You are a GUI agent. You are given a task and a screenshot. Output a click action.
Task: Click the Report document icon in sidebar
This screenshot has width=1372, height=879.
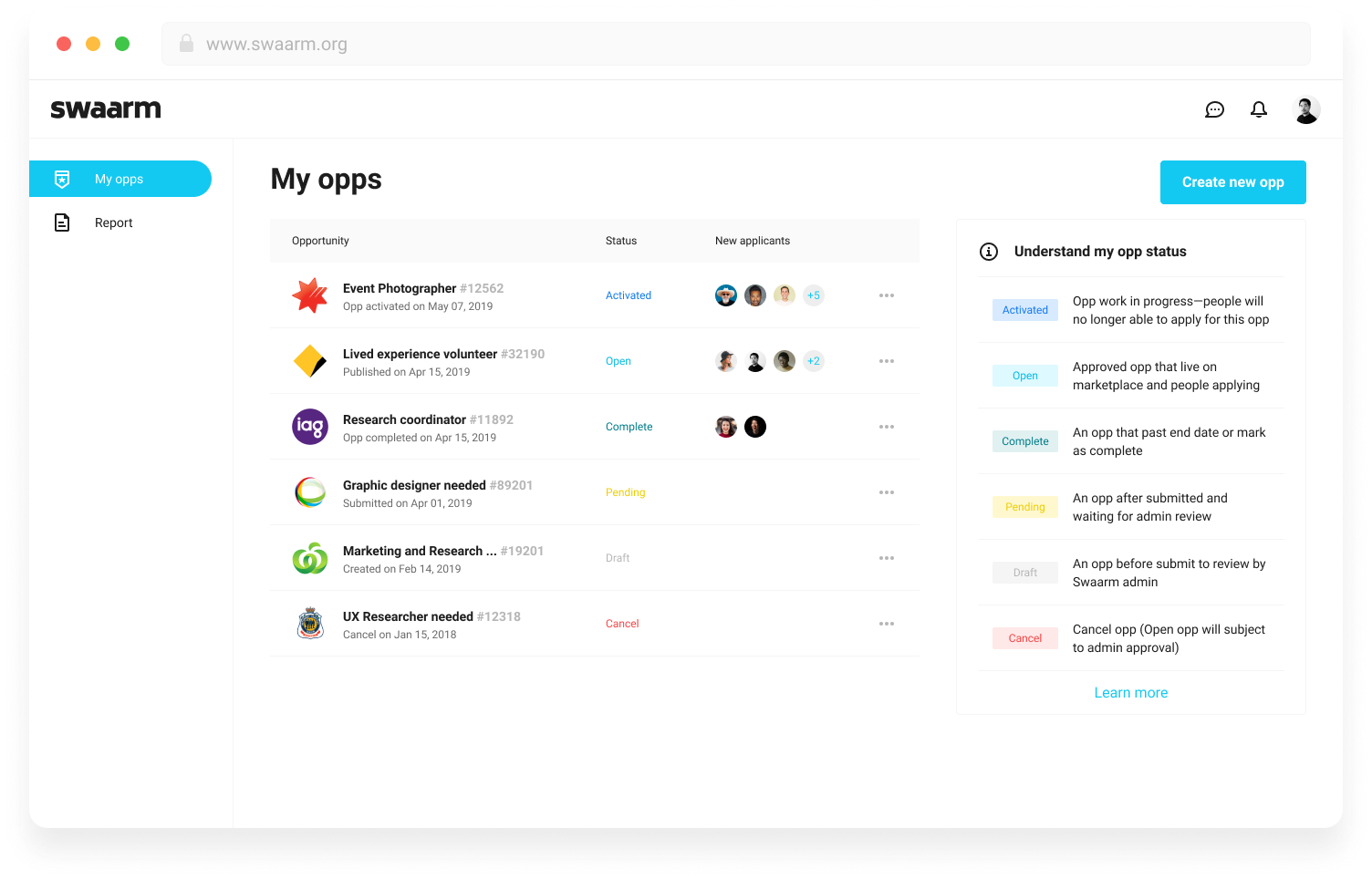[62, 222]
